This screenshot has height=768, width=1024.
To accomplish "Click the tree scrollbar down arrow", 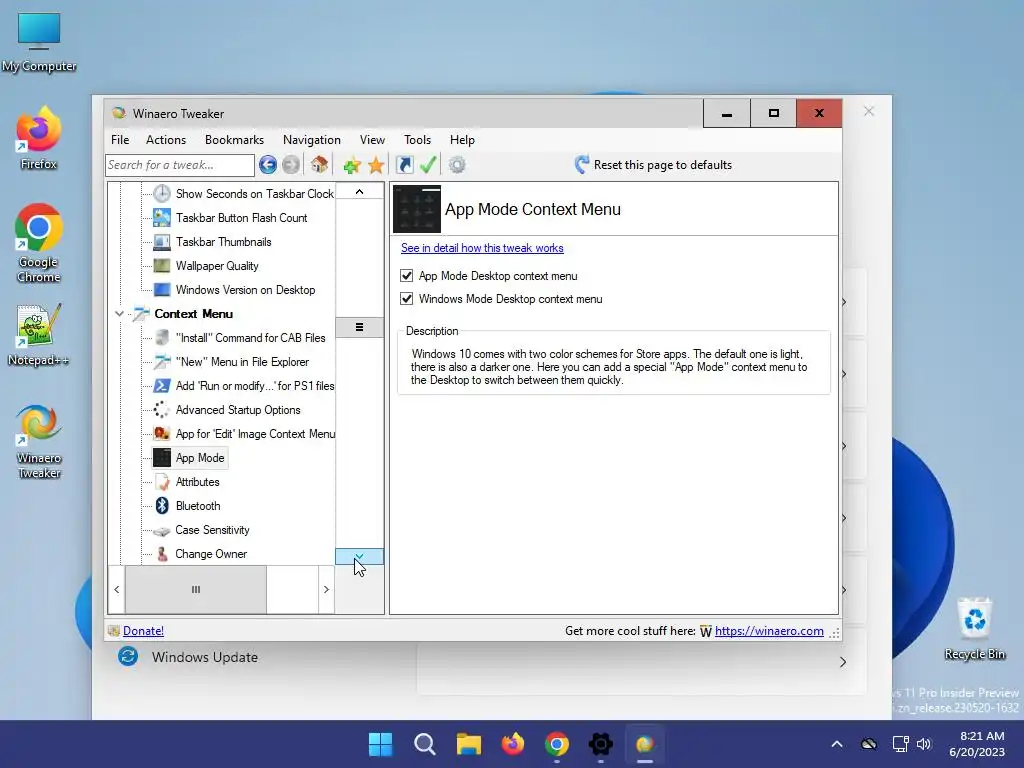I will coord(359,556).
